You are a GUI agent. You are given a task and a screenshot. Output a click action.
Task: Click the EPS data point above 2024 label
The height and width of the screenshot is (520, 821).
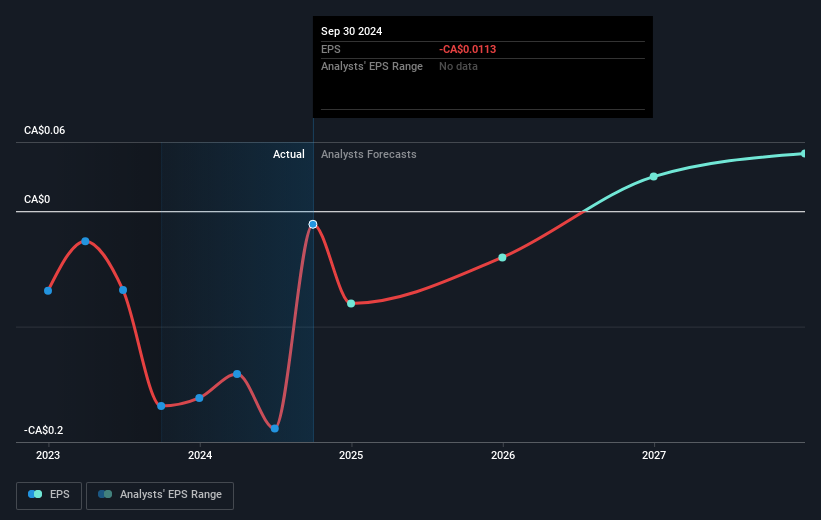point(199,399)
